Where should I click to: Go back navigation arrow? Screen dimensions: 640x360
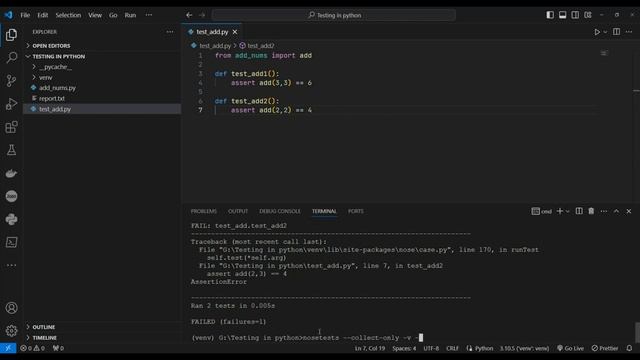pos(189,15)
